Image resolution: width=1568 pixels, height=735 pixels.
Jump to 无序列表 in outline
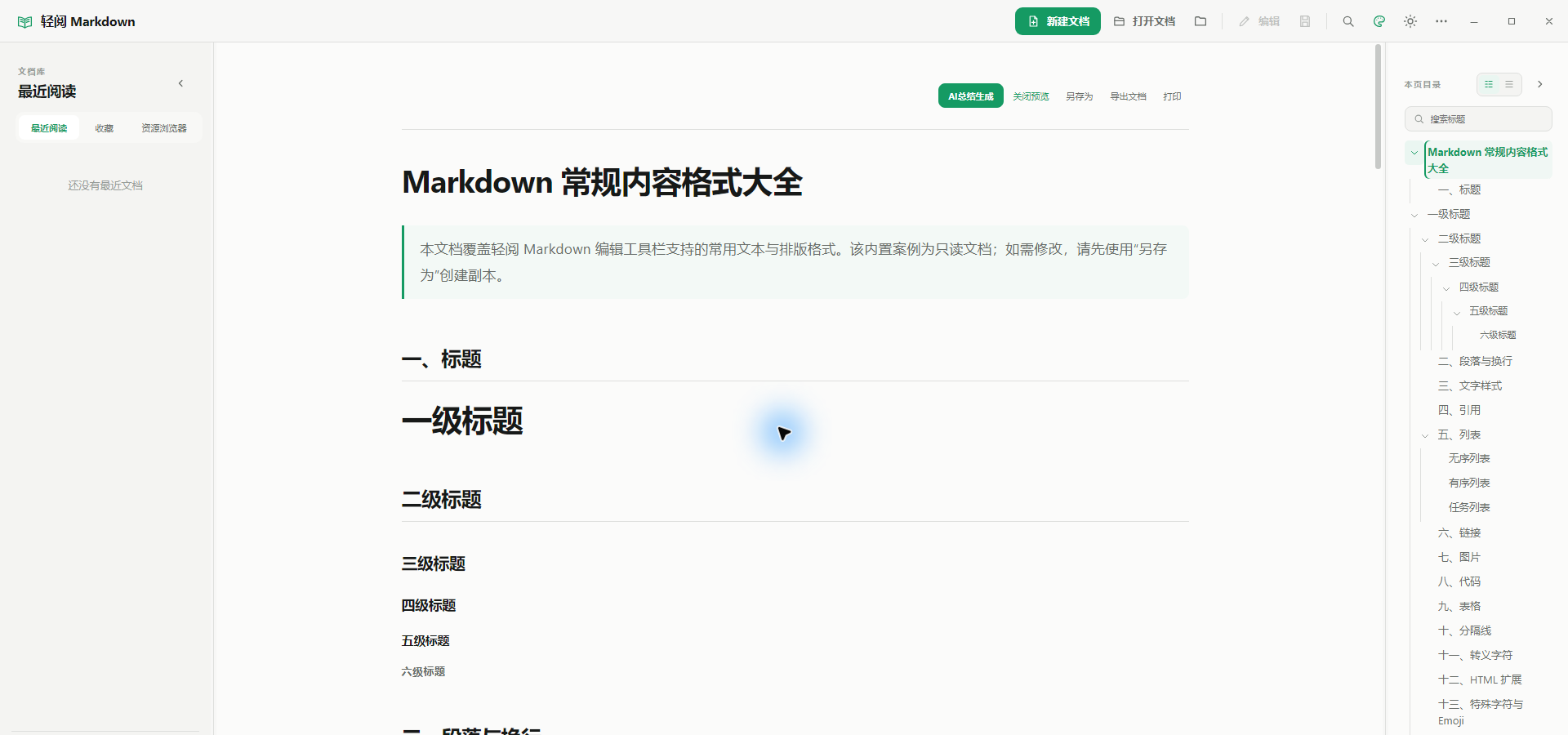tap(1469, 458)
